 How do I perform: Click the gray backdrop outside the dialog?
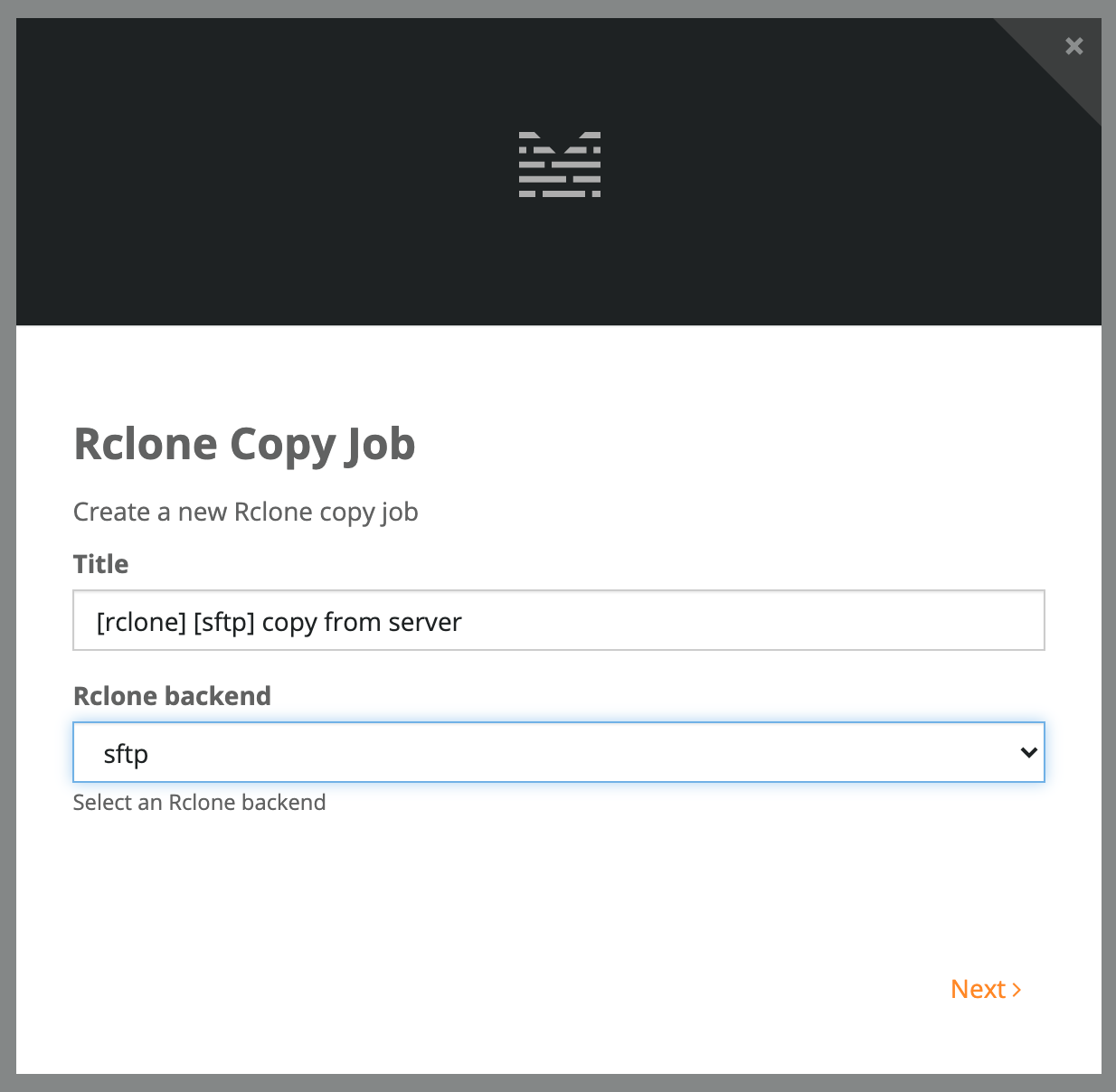(7, 542)
